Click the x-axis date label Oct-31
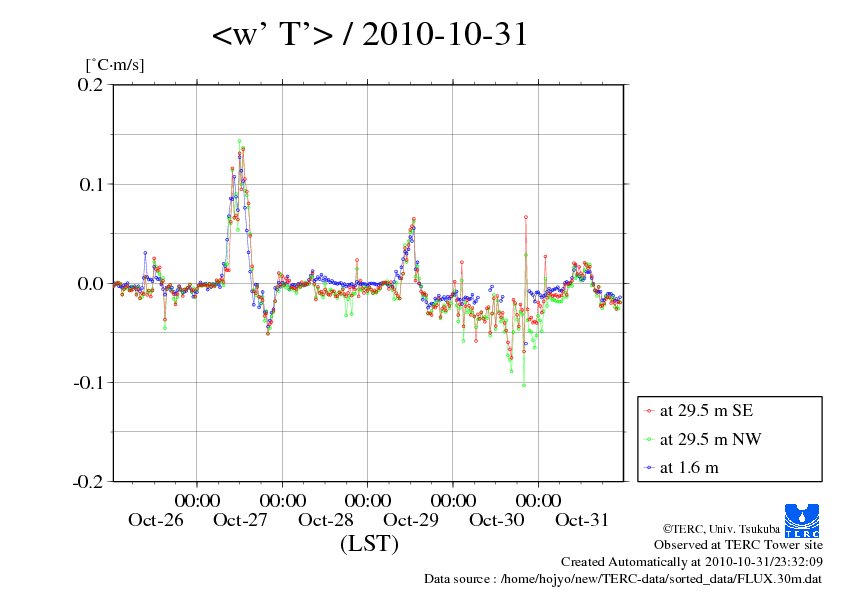 (x=582, y=520)
